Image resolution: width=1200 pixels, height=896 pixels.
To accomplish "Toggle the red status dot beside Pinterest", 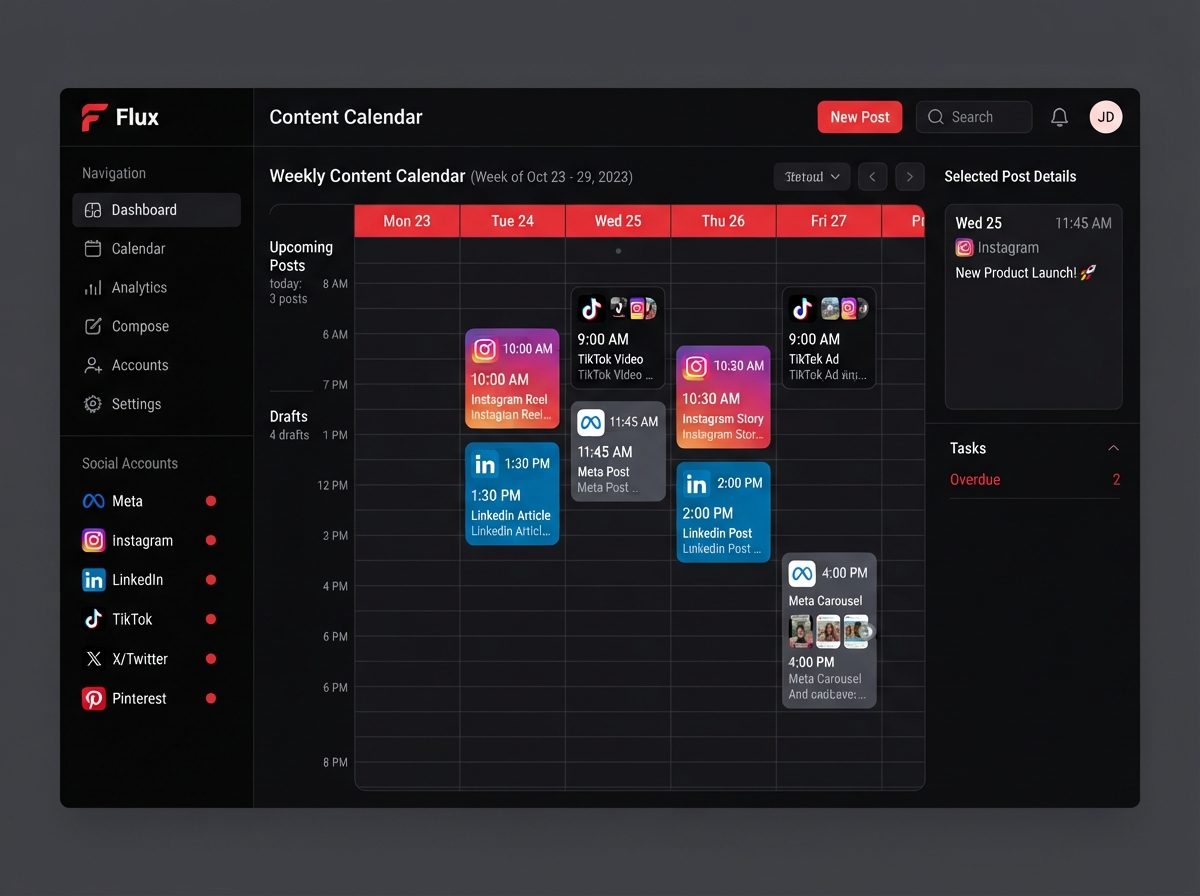I will coord(211,699).
